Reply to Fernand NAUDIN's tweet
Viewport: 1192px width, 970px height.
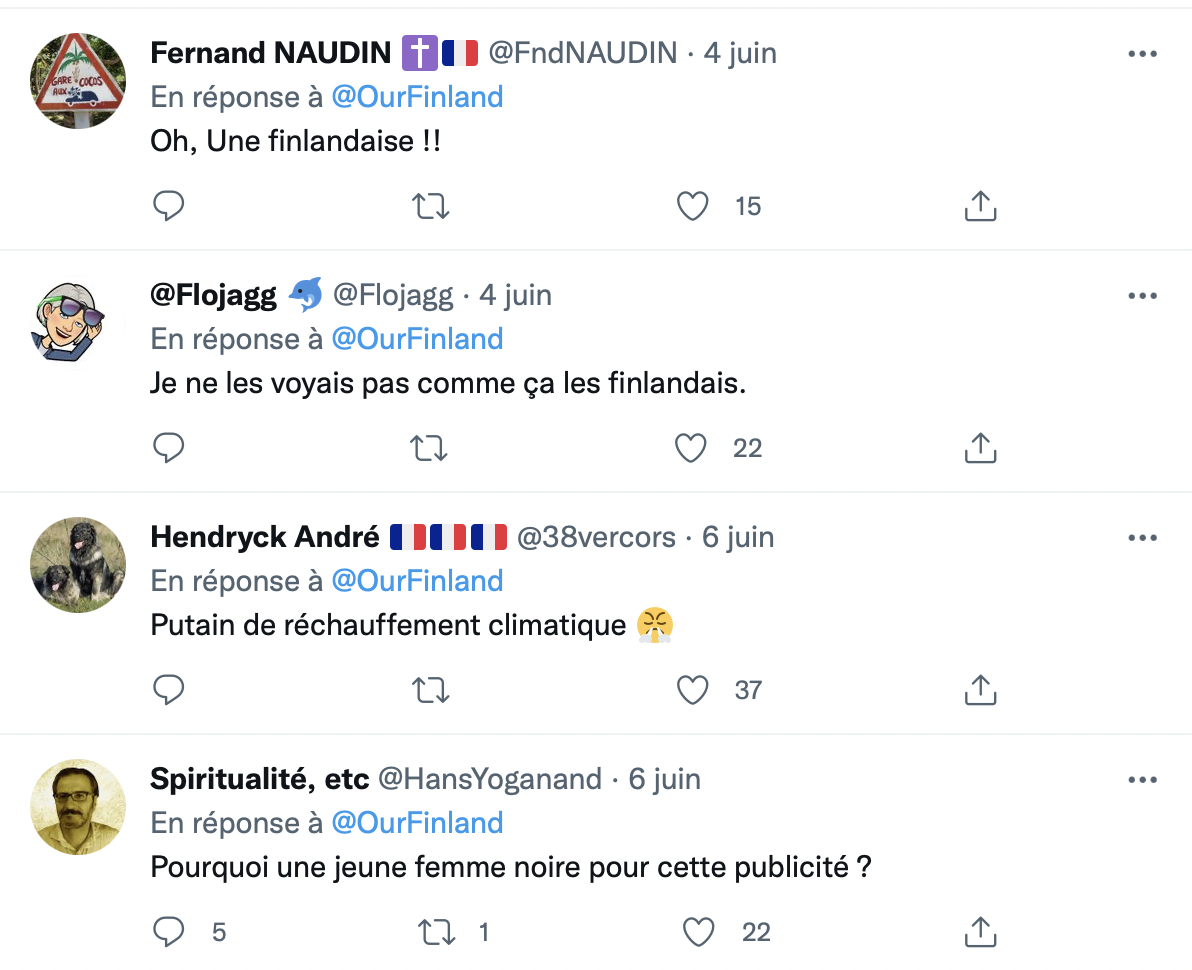[x=168, y=206]
